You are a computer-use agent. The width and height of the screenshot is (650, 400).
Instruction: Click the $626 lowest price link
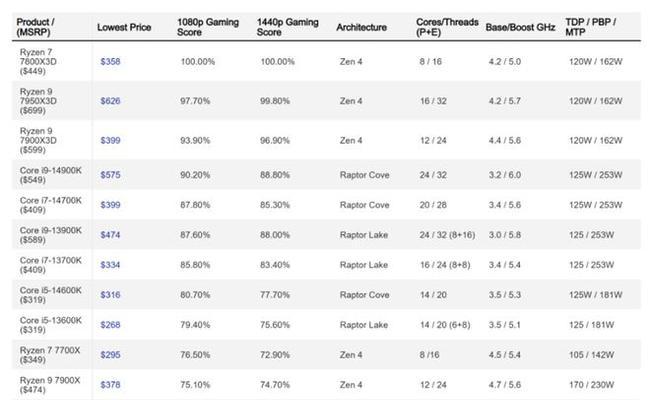(110, 101)
